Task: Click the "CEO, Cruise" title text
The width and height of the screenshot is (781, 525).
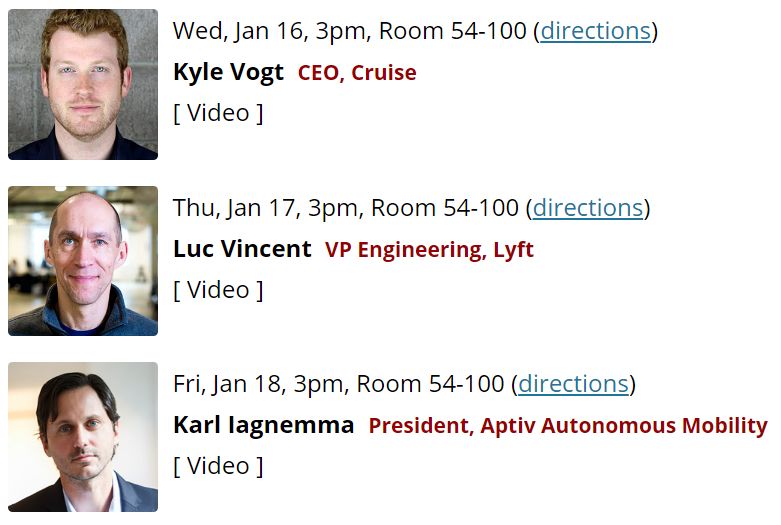Action: click(x=357, y=73)
